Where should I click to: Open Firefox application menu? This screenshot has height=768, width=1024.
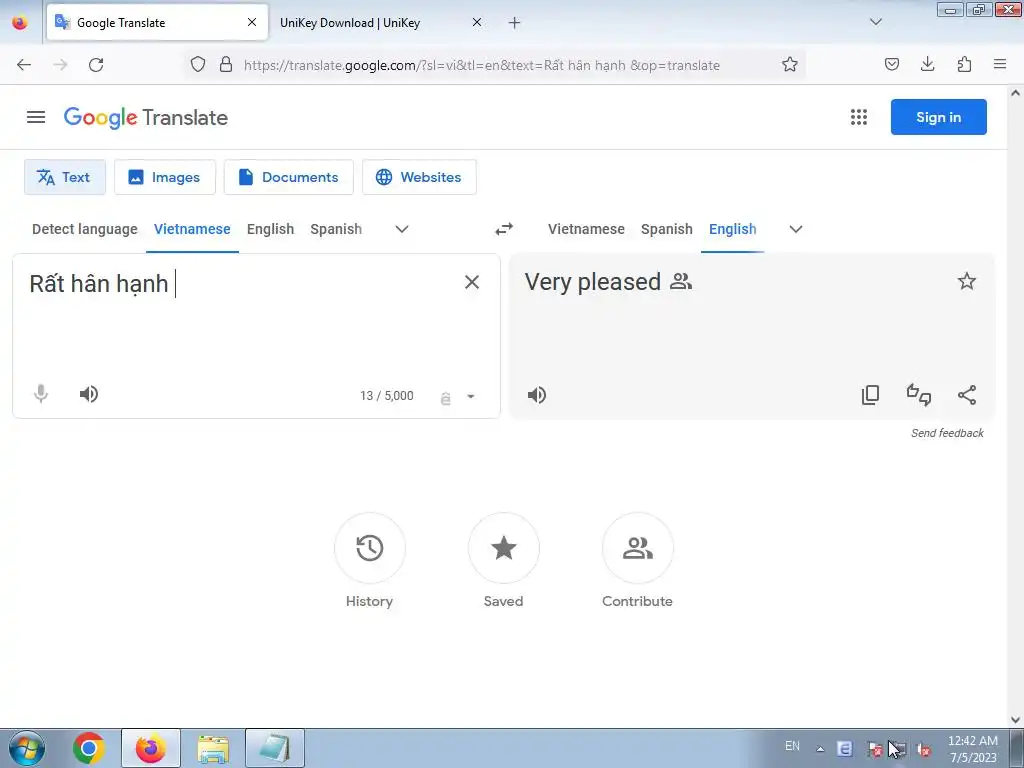tap(1000, 64)
